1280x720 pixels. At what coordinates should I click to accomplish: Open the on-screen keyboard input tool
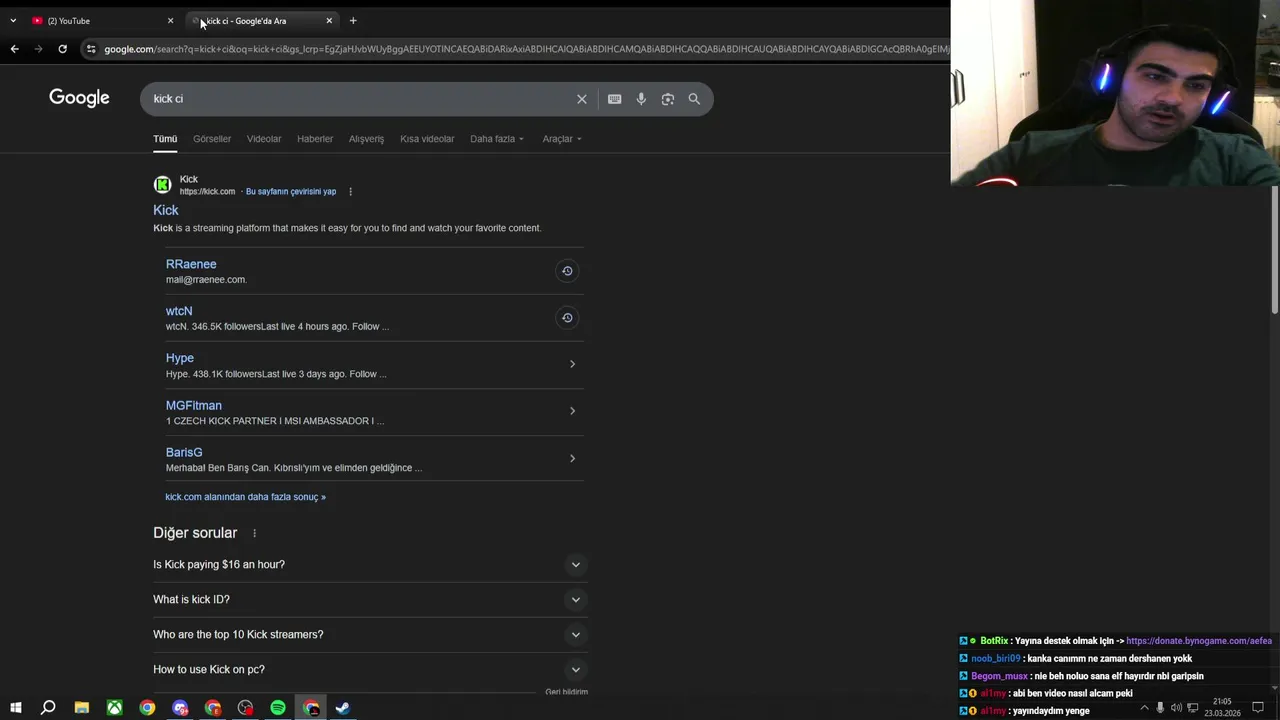click(614, 99)
